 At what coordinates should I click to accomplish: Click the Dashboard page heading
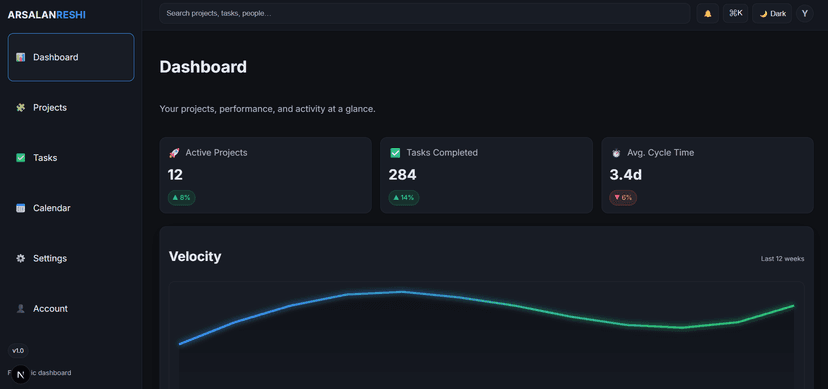[203, 67]
